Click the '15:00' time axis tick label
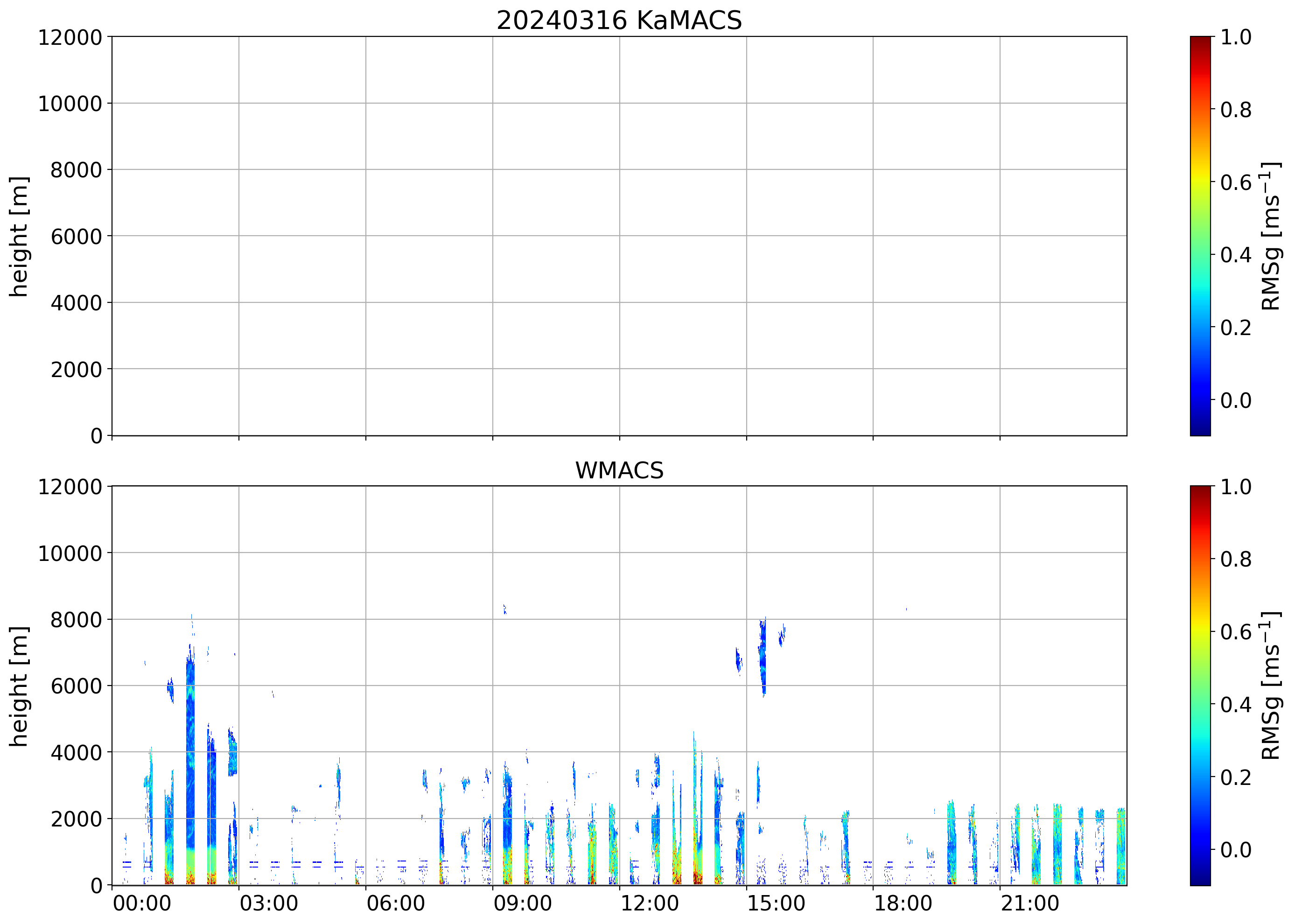 click(776, 903)
